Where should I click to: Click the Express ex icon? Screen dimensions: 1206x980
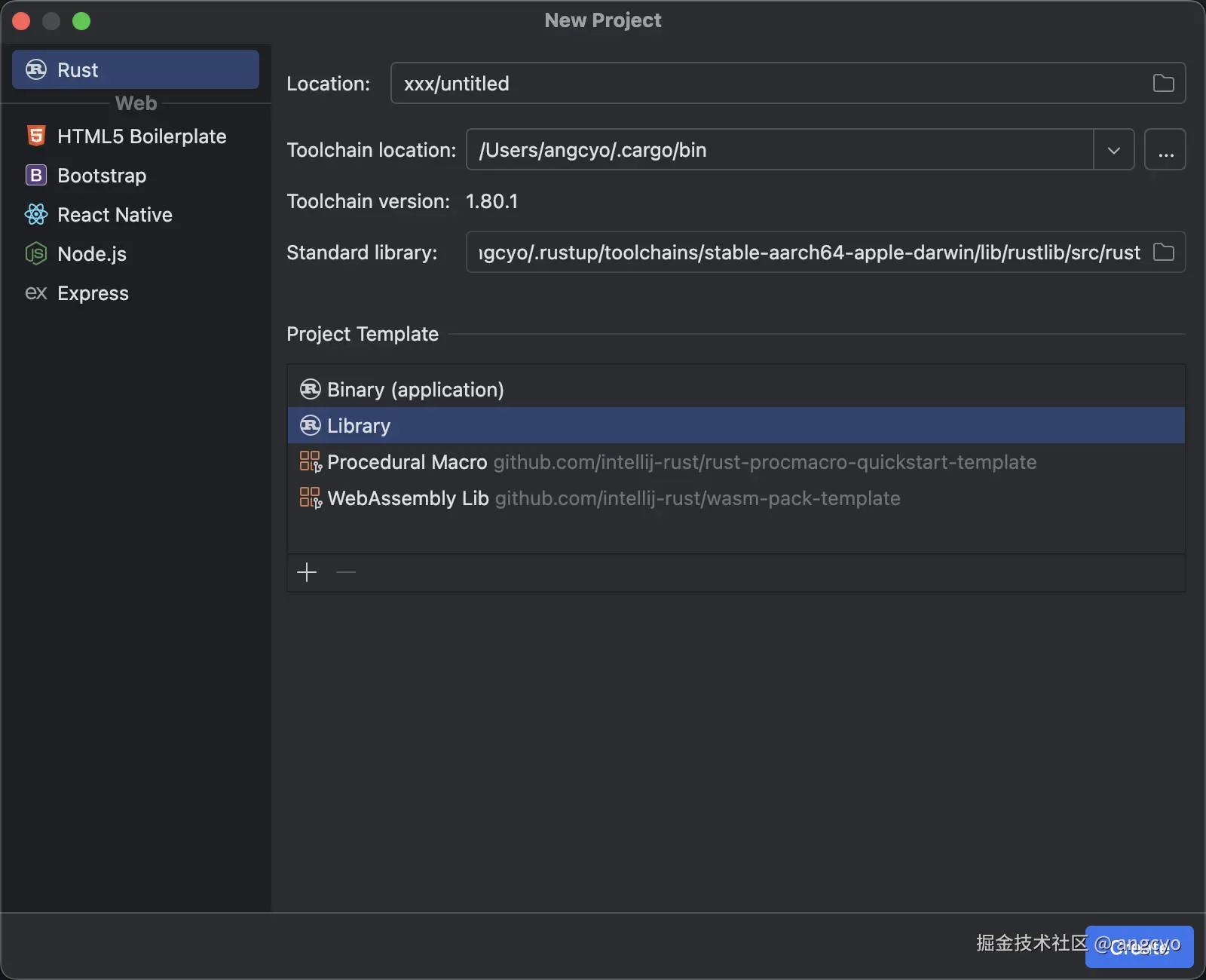tap(36, 293)
